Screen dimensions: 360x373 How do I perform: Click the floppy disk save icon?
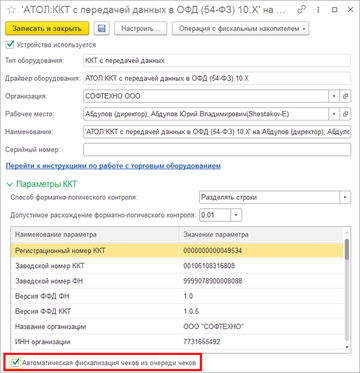[x=101, y=28]
